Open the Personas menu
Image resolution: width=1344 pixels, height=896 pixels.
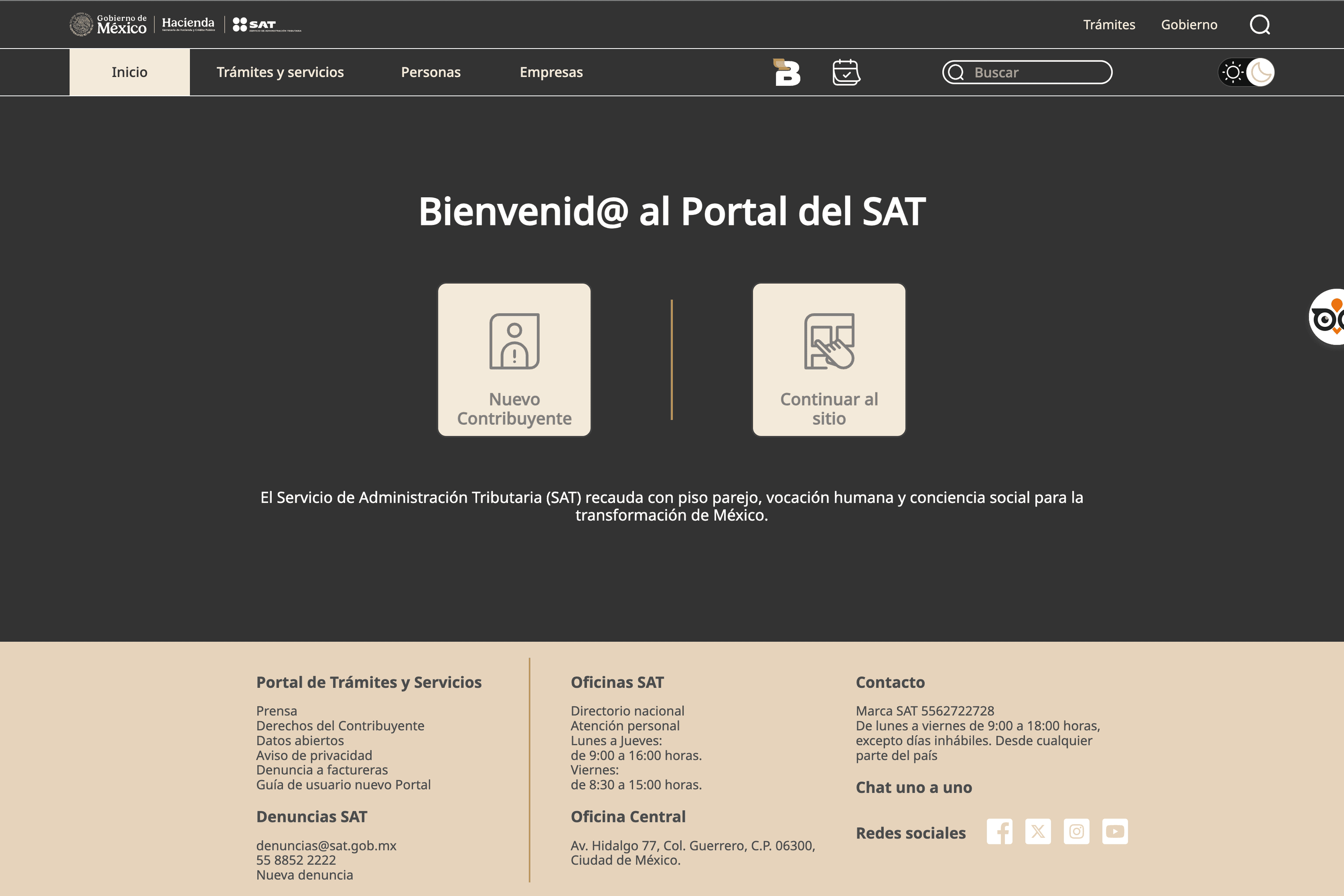[431, 72]
